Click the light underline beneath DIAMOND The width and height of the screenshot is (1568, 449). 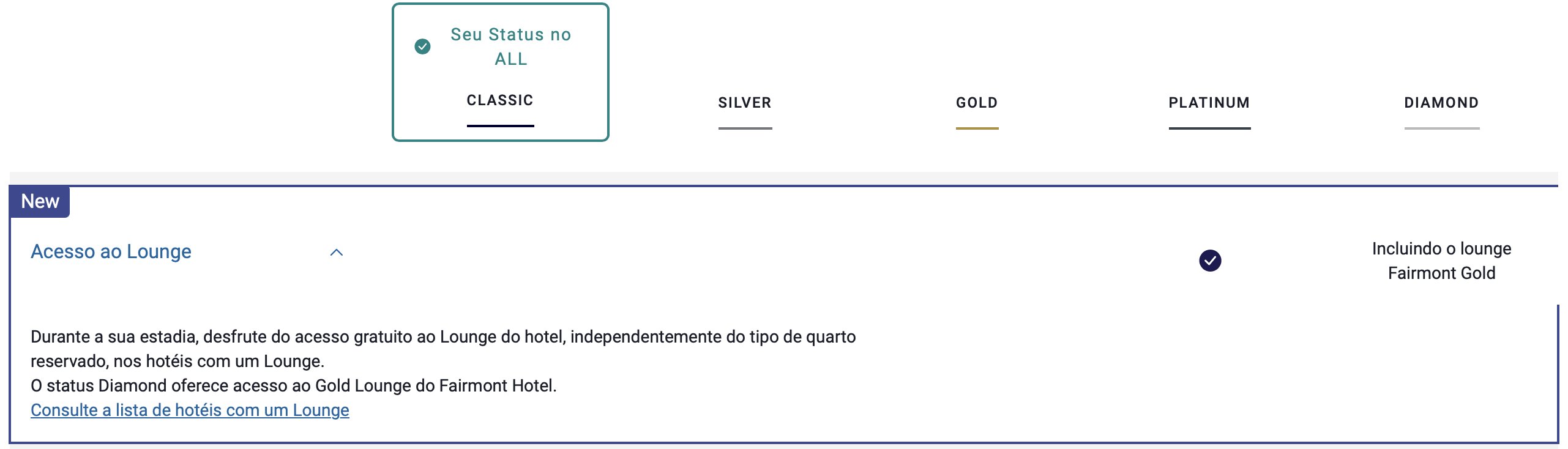[1441, 128]
